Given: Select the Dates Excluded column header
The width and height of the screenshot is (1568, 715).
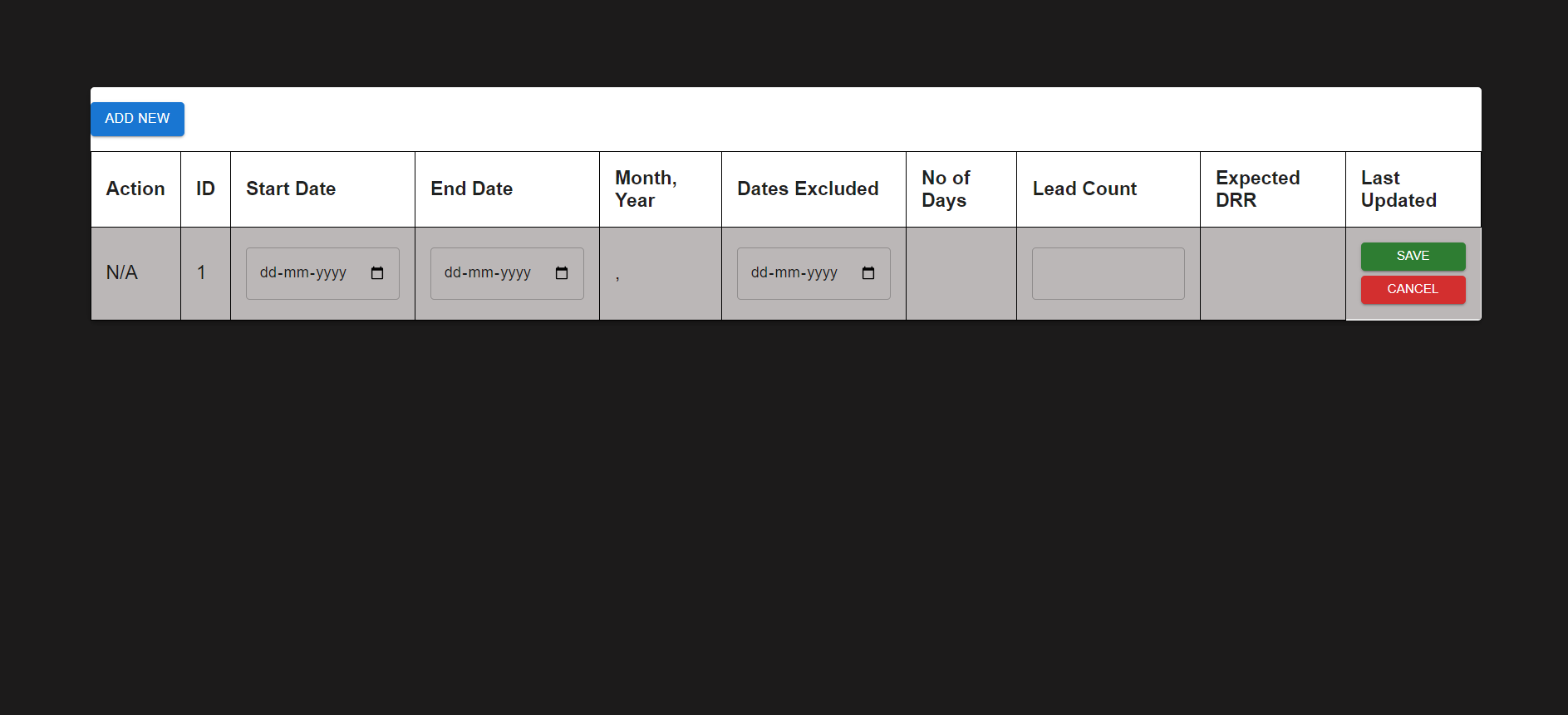Looking at the screenshot, I should pos(808,189).
